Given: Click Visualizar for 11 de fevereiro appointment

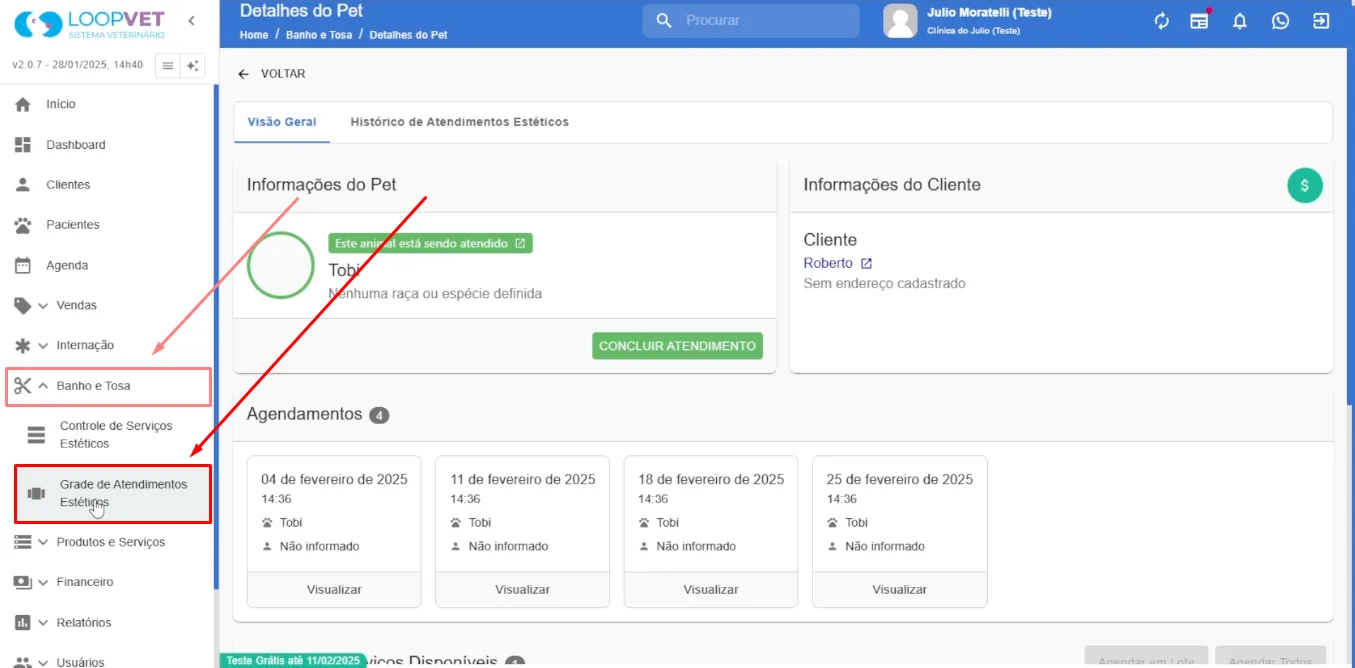Looking at the screenshot, I should pos(523,590).
